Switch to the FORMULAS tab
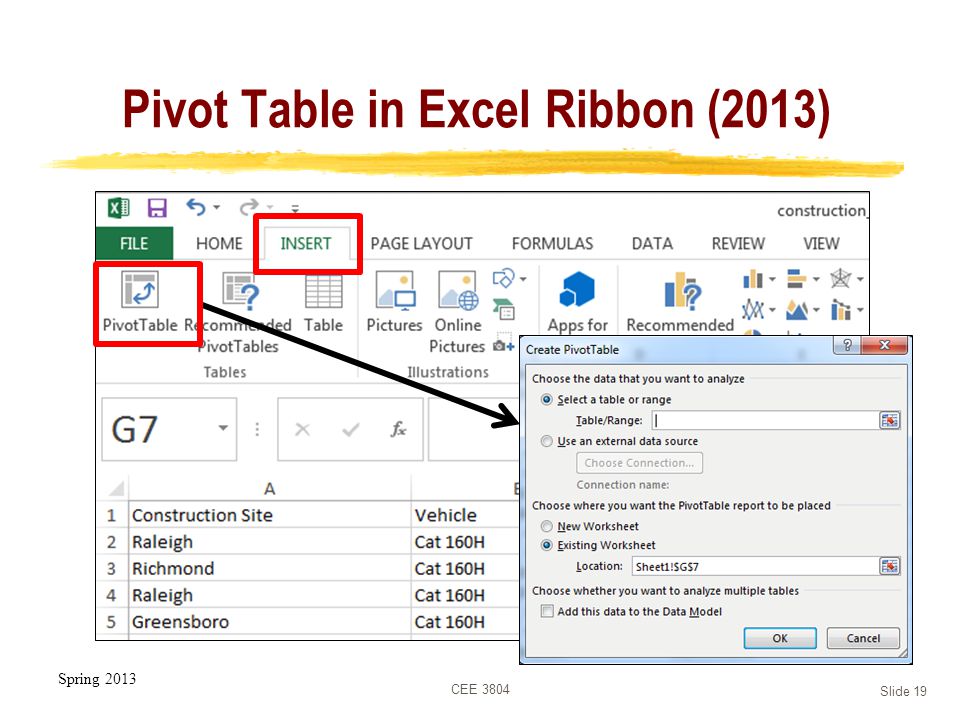 pos(552,244)
